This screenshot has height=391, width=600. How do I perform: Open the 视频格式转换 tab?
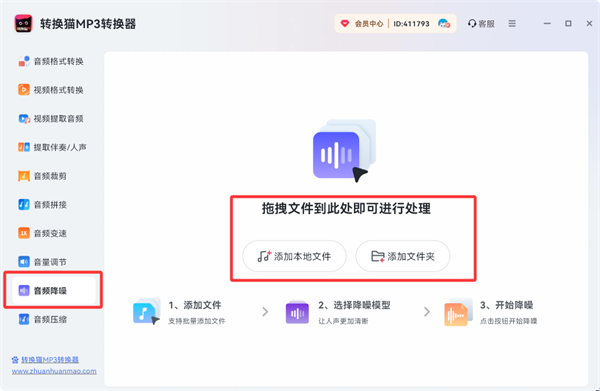click(x=53, y=90)
